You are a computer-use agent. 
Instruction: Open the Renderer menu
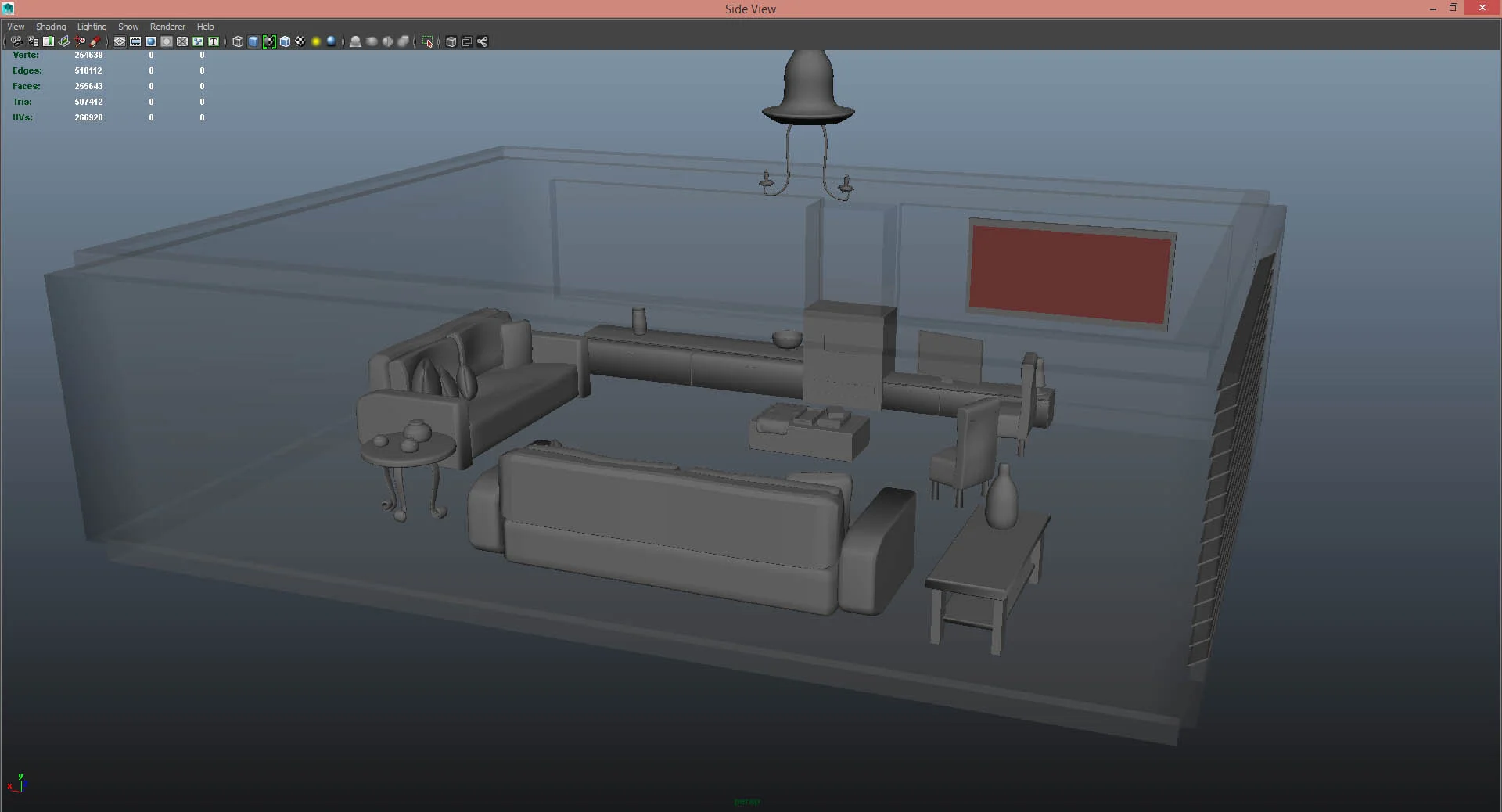click(167, 27)
